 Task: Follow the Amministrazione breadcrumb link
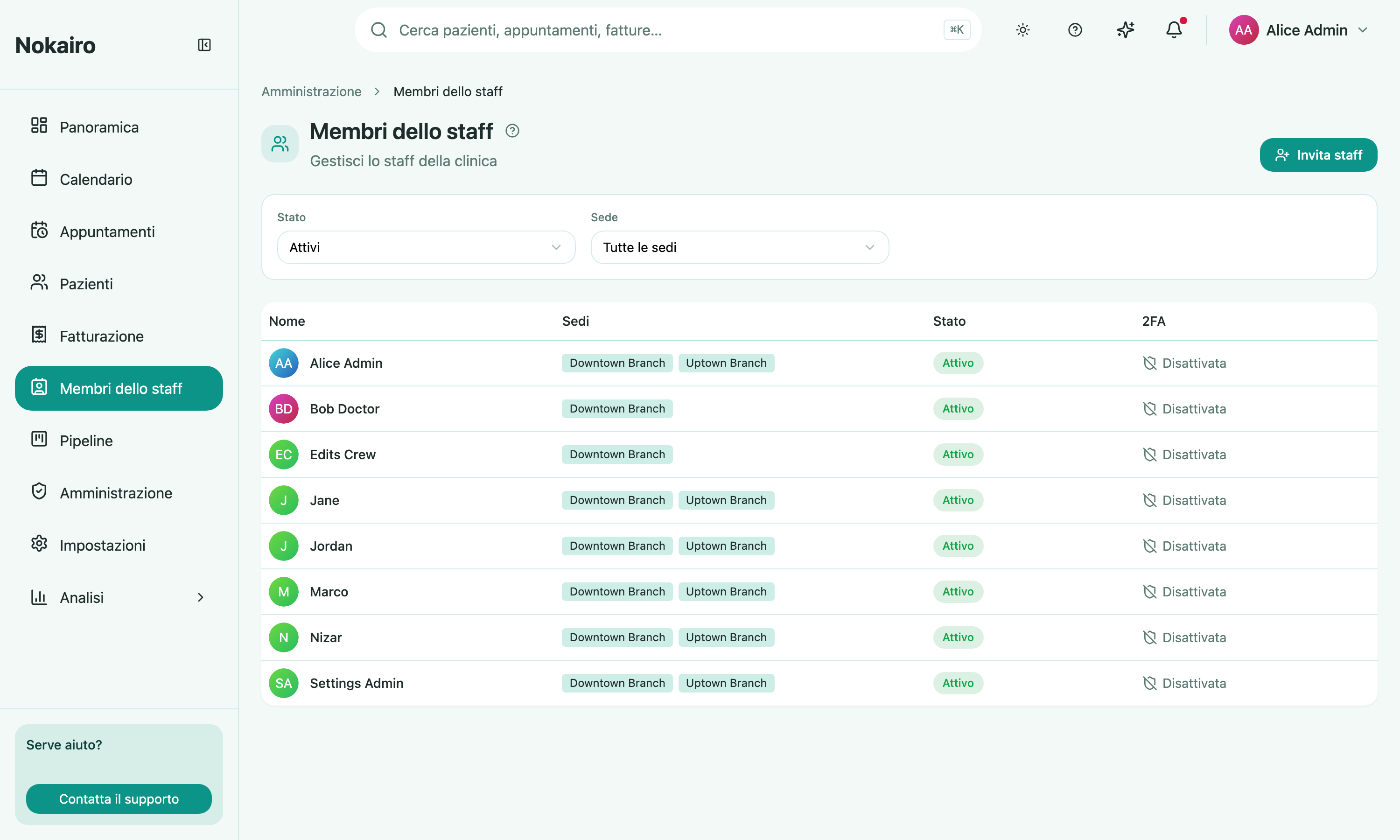point(311,91)
